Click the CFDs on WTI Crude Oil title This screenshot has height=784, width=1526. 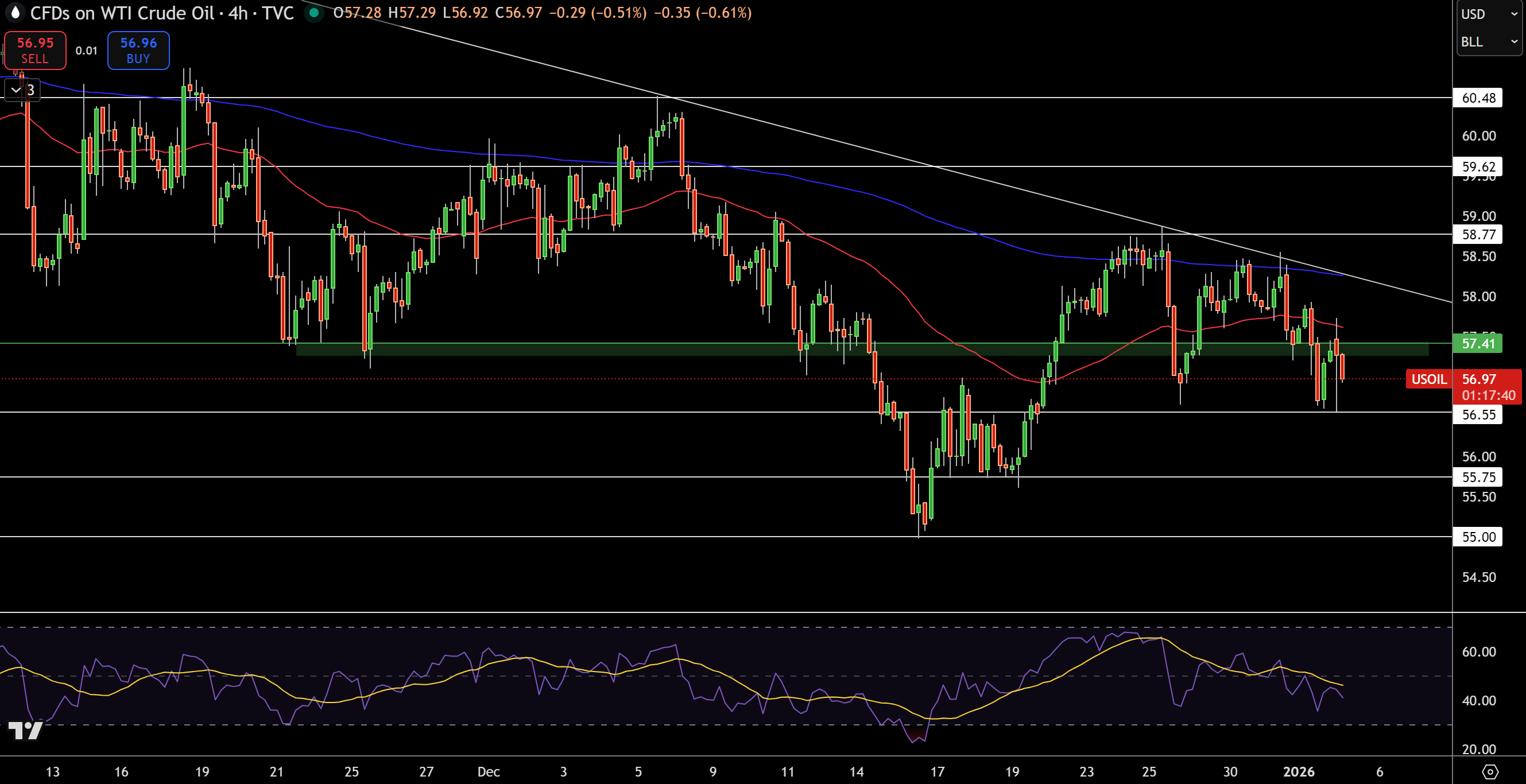pos(122,13)
